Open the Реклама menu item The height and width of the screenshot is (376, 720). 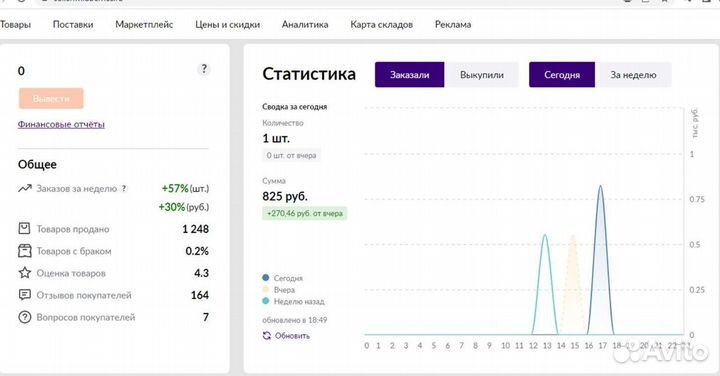coord(453,25)
